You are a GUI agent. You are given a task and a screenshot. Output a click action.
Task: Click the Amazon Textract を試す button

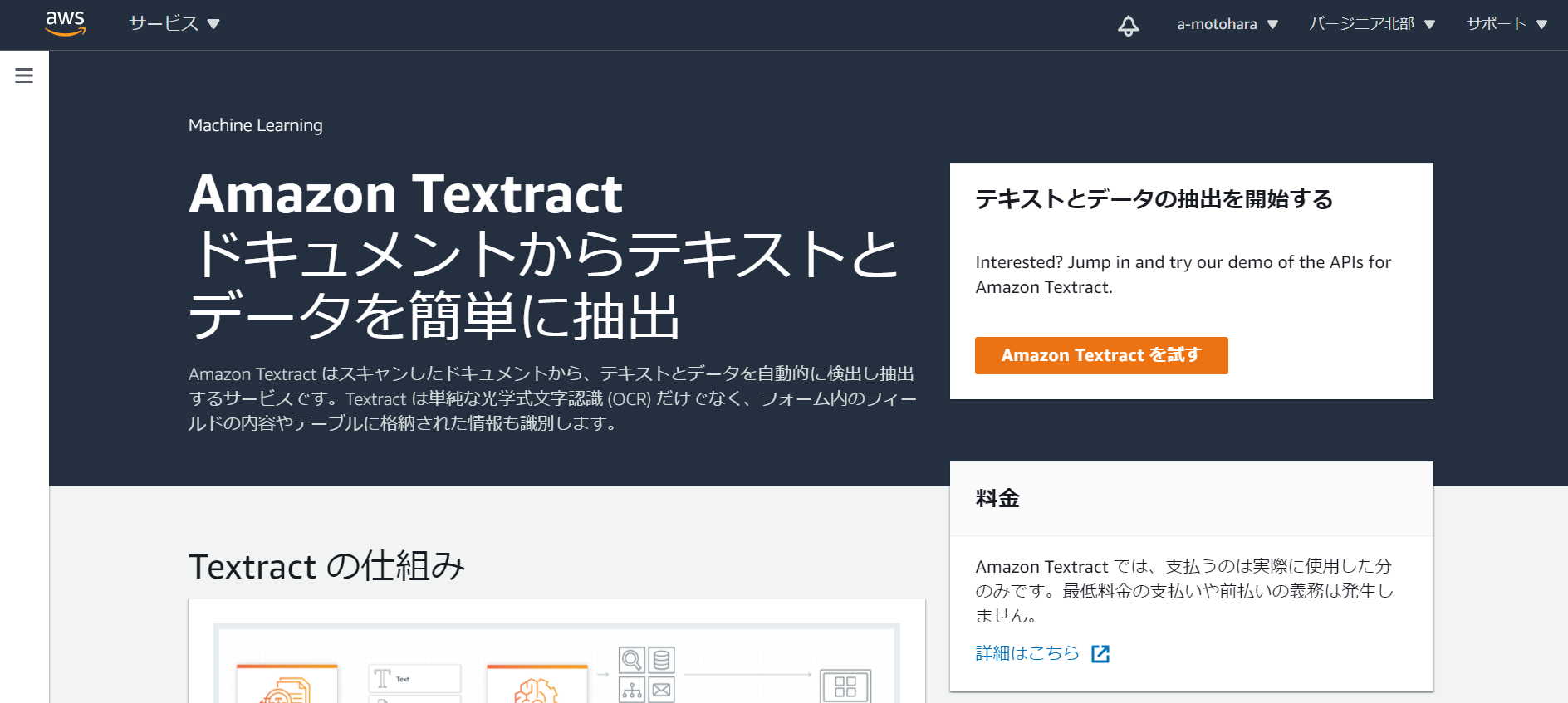tap(1101, 355)
